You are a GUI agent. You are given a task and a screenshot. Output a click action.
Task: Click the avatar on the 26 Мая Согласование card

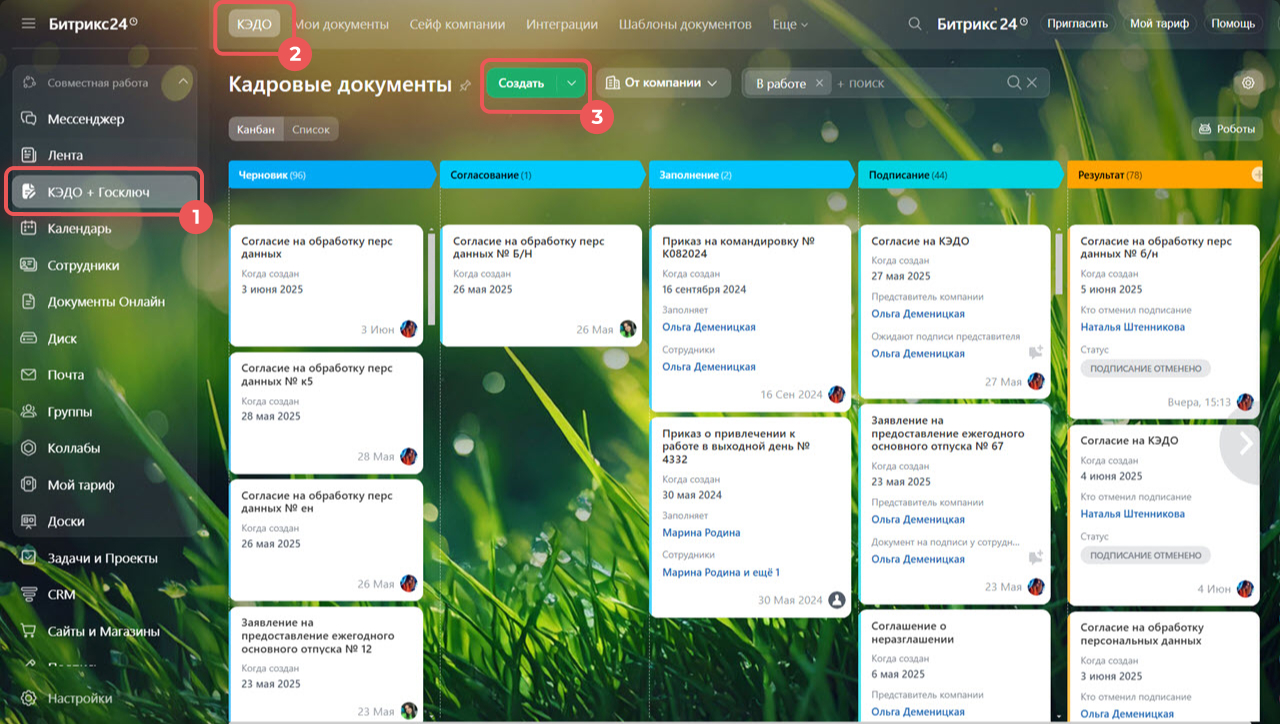coord(628,329)
